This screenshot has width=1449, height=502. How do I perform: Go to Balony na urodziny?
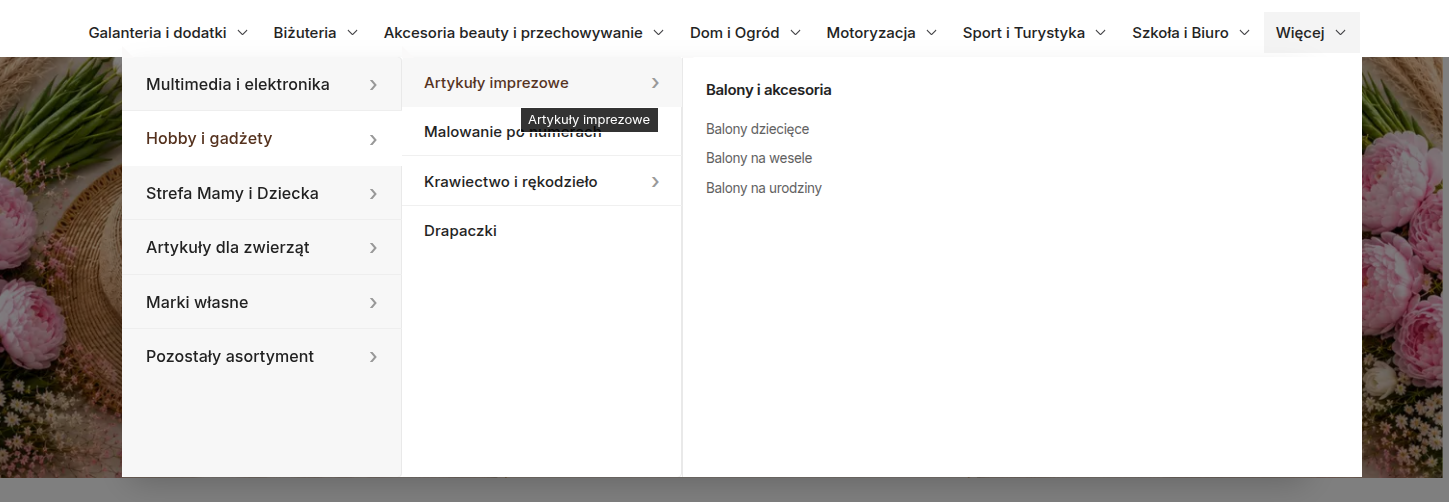pos(764,188)
